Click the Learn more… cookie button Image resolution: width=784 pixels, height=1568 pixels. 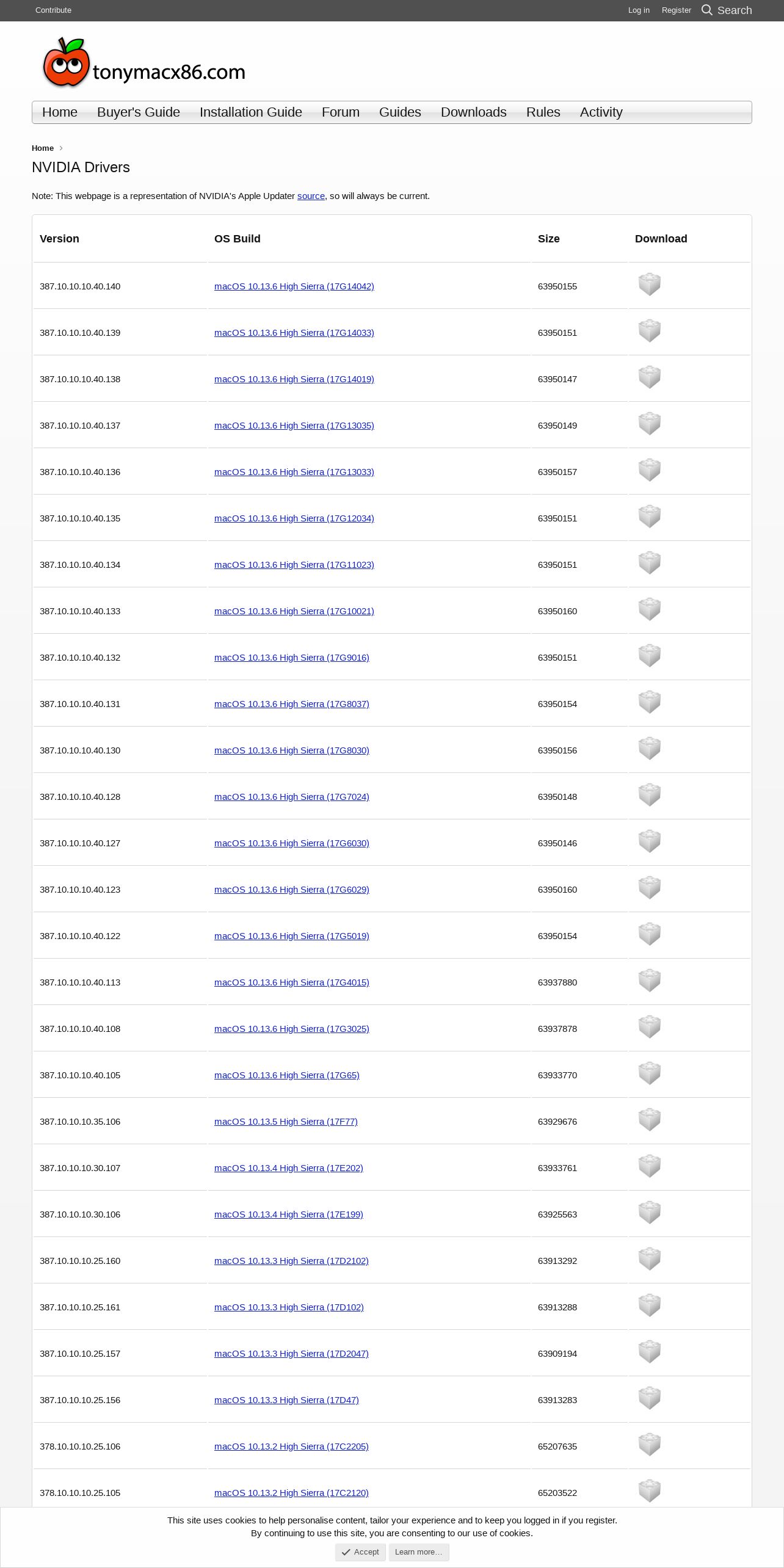[x=419, y=1552]
